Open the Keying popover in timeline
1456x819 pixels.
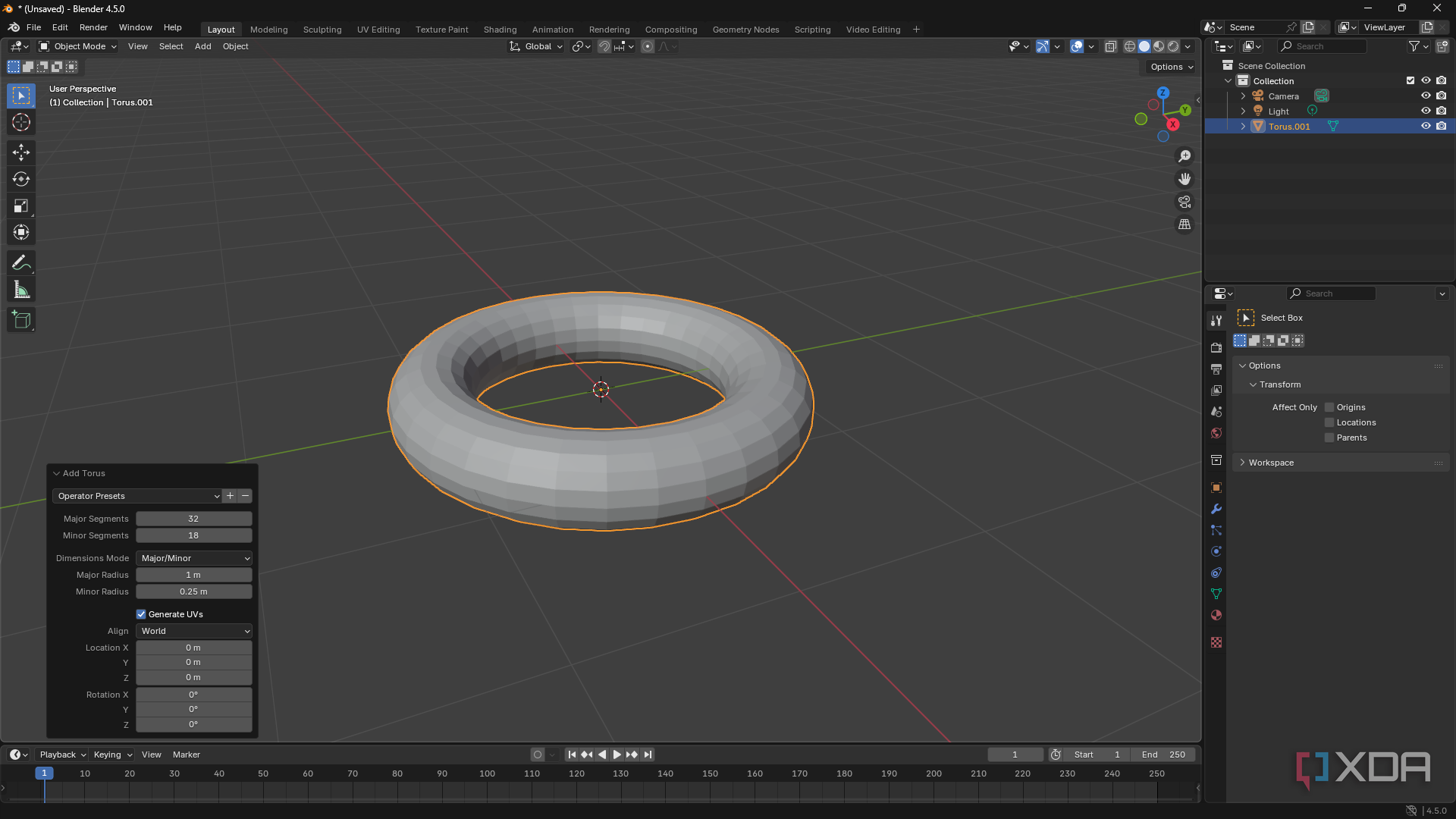[112, 755]
